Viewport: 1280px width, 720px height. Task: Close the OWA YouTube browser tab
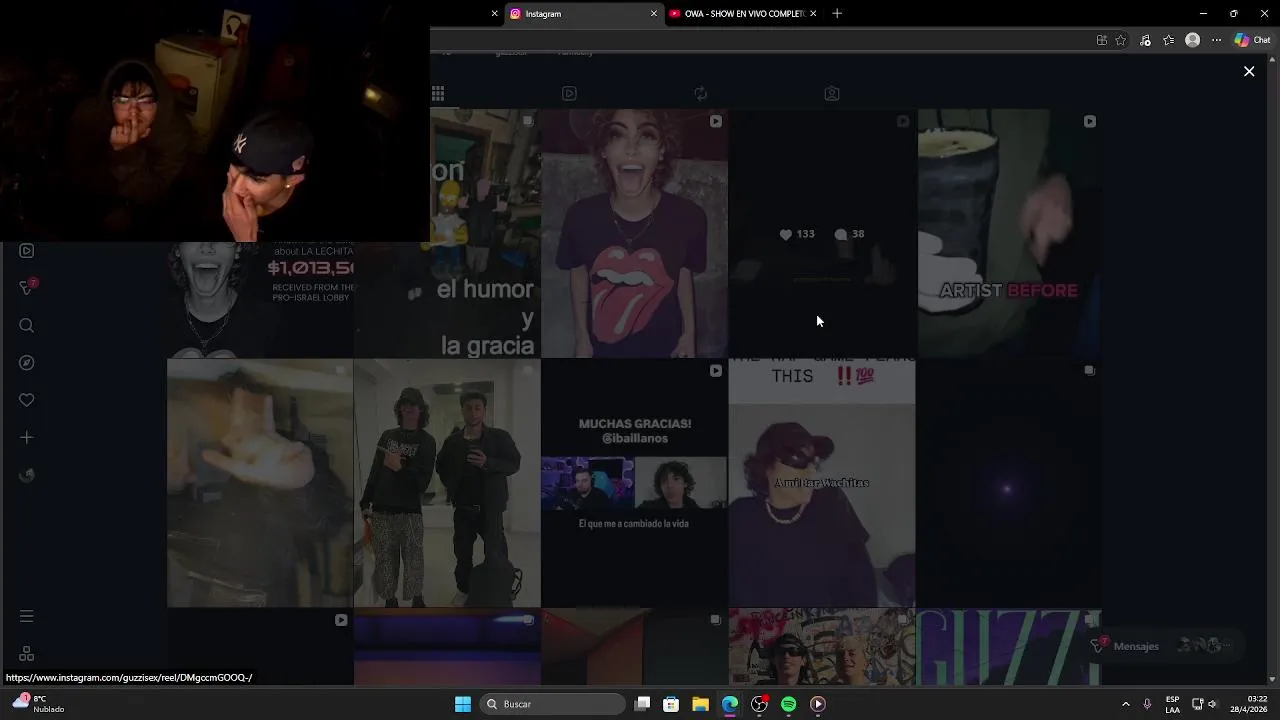coord(813,14)
